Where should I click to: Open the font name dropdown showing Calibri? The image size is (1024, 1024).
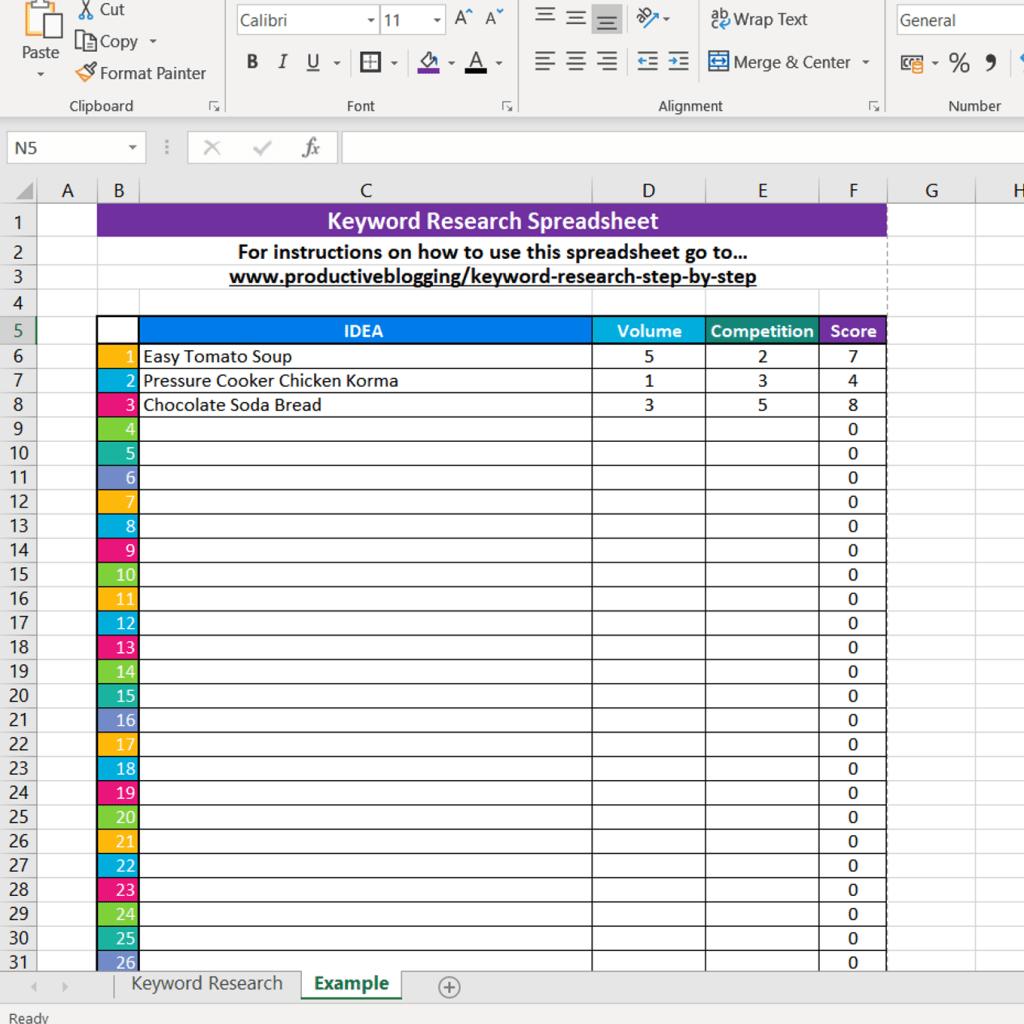coord(370,20)
